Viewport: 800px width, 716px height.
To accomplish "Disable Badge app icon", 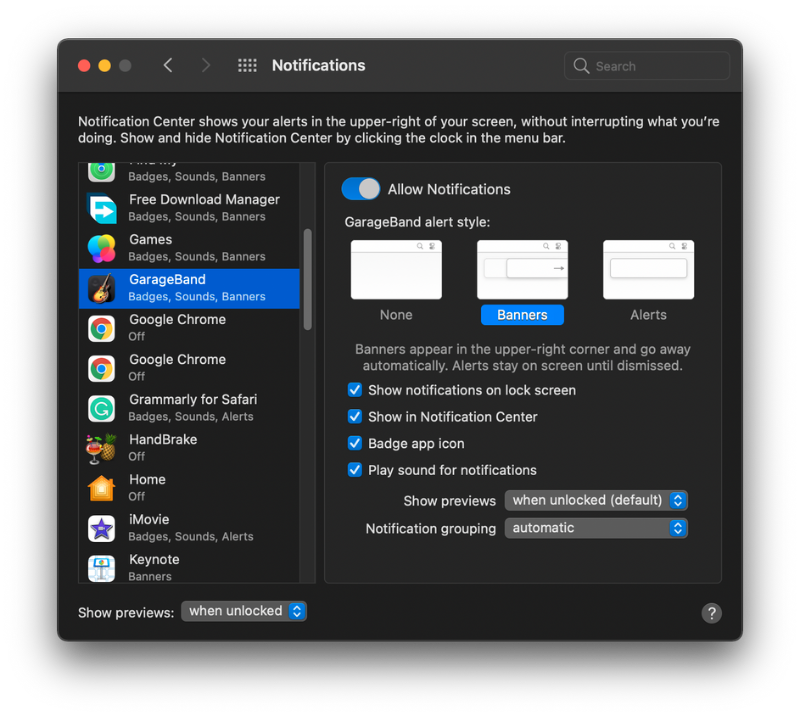I will [x=354, y=443].
